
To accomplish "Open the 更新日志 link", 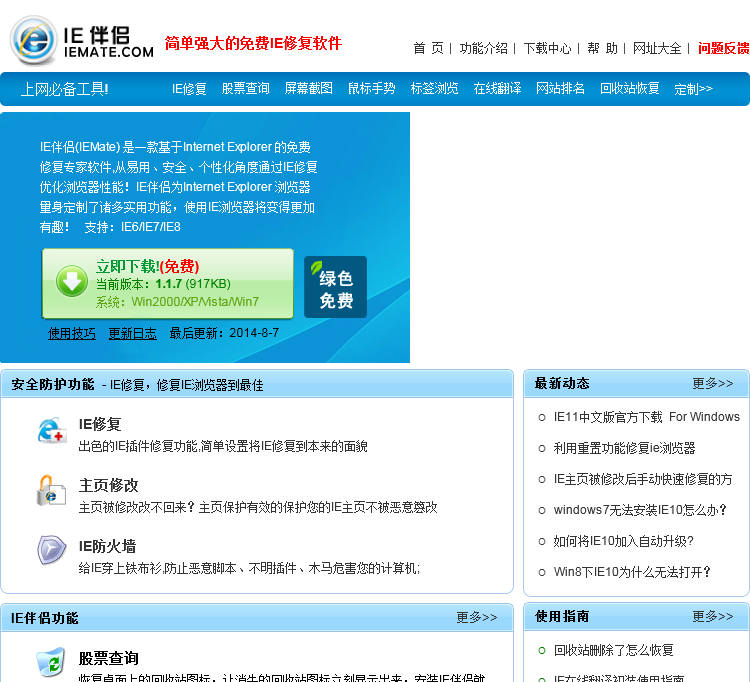I will coord(132,333).
